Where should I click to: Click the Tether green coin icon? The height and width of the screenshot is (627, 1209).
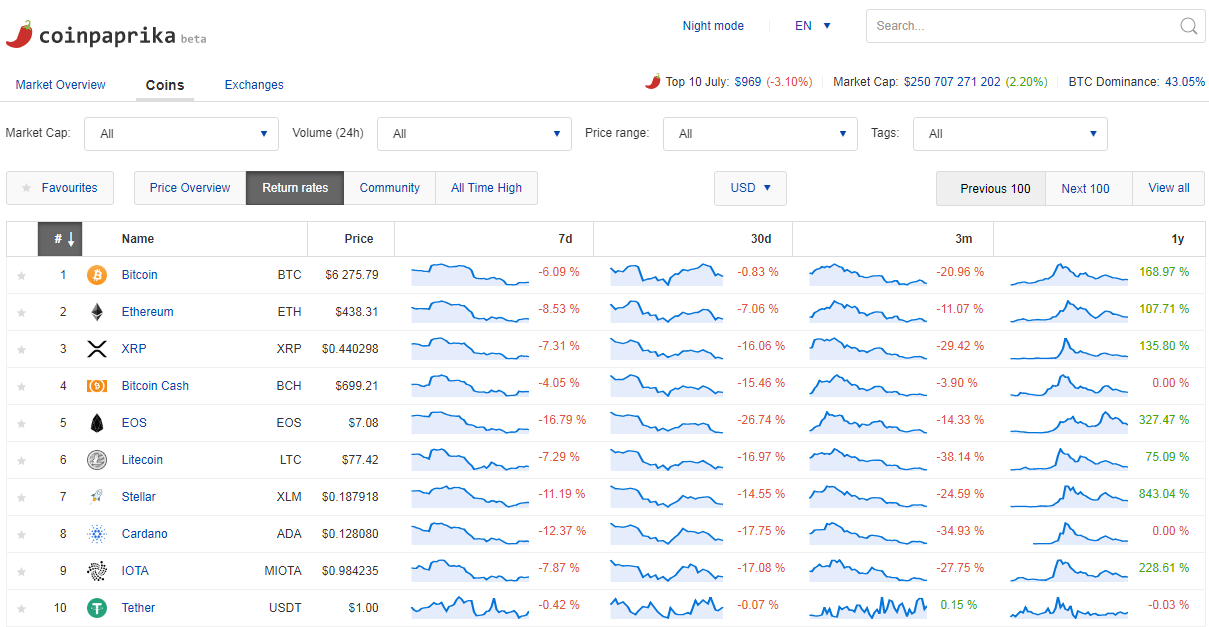tap(97, 608)
